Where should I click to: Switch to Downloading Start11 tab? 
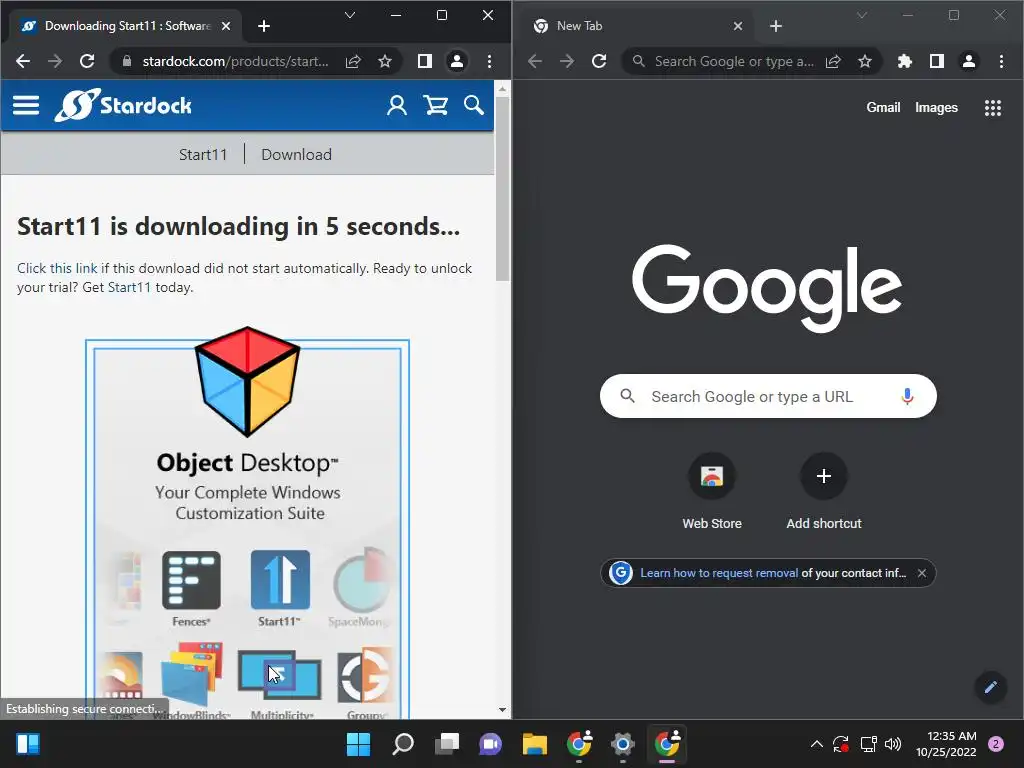coord(125,26)
